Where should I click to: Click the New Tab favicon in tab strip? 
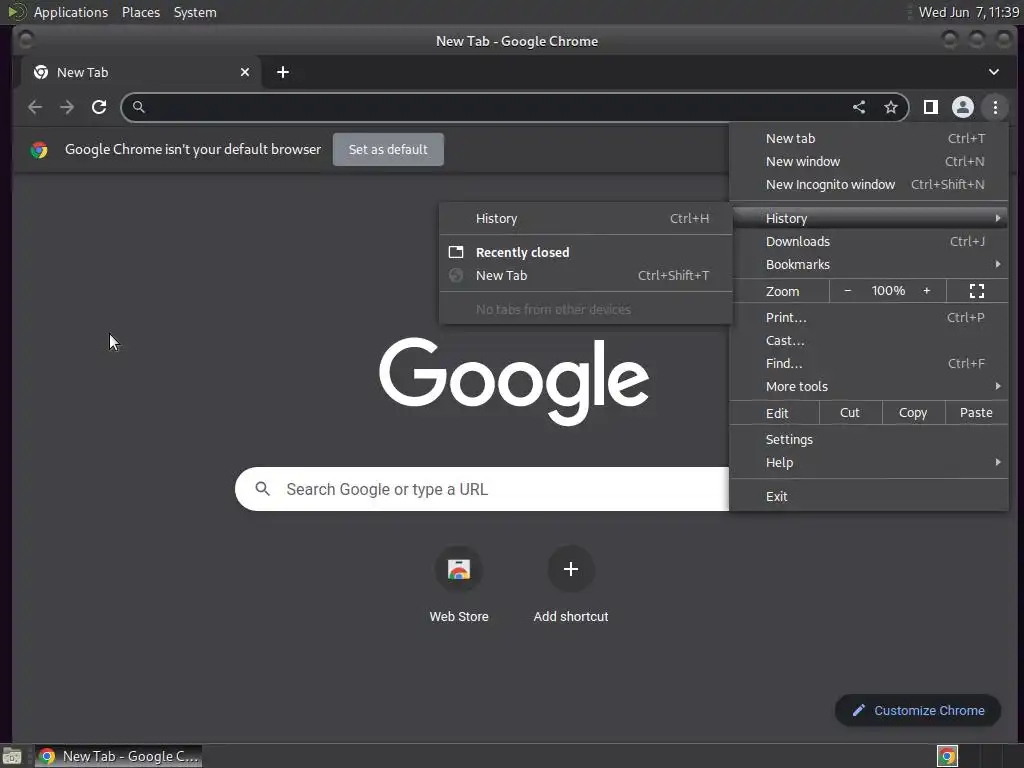[41, 72]
